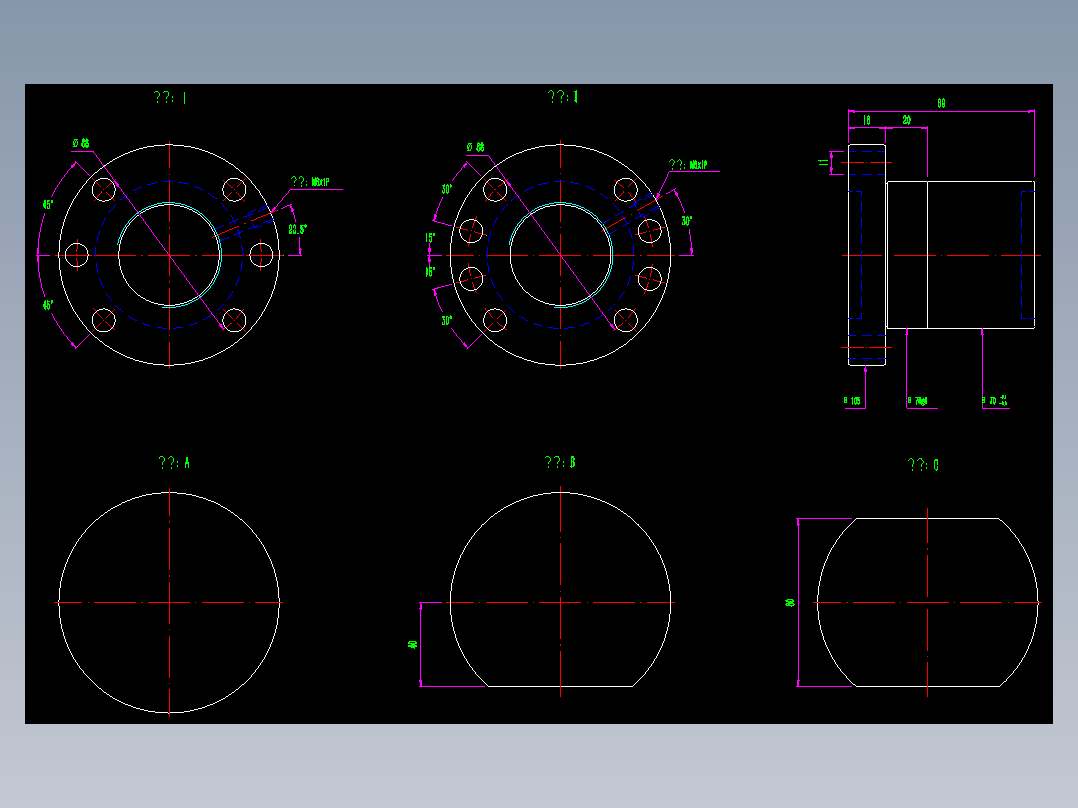The image size is (1078, 808).
Task: Select the right-side 30° angle on eight-hole flange
Action: pyautogui.click(x=686, y=221)
